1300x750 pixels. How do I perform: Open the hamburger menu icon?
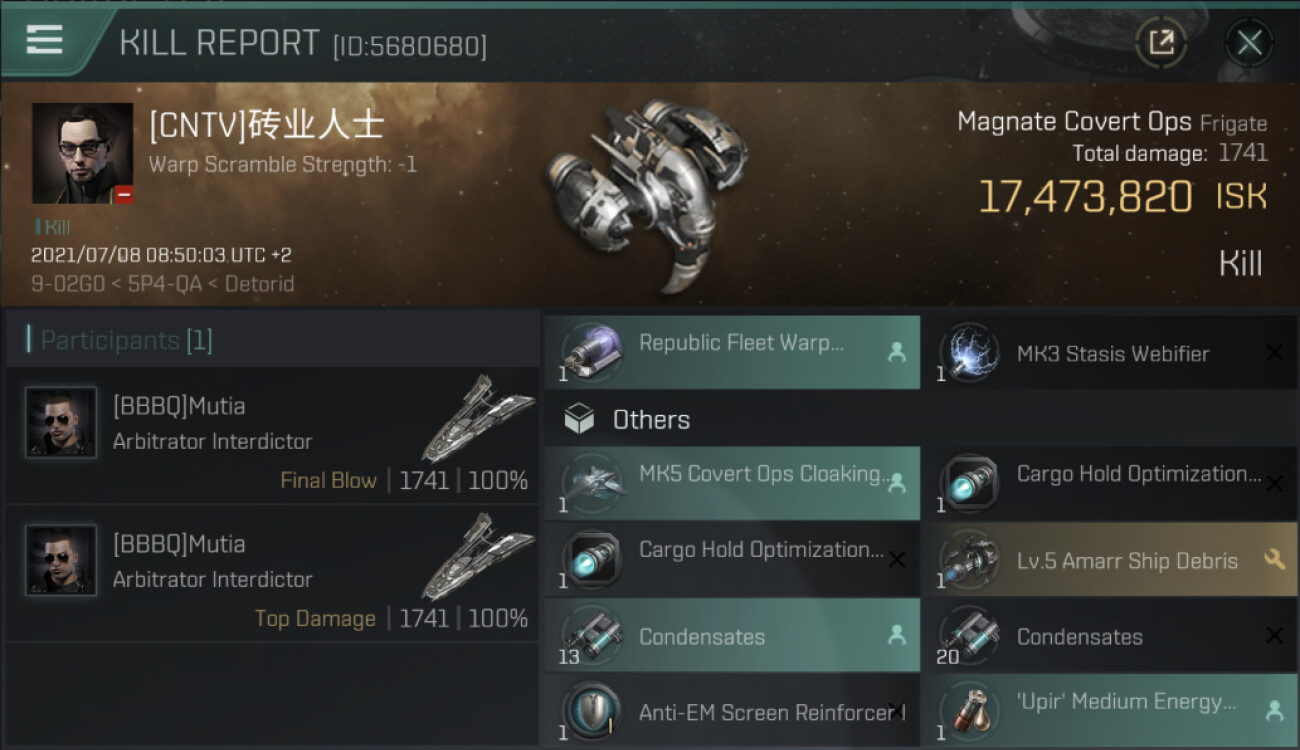click(x=44, y=40)
